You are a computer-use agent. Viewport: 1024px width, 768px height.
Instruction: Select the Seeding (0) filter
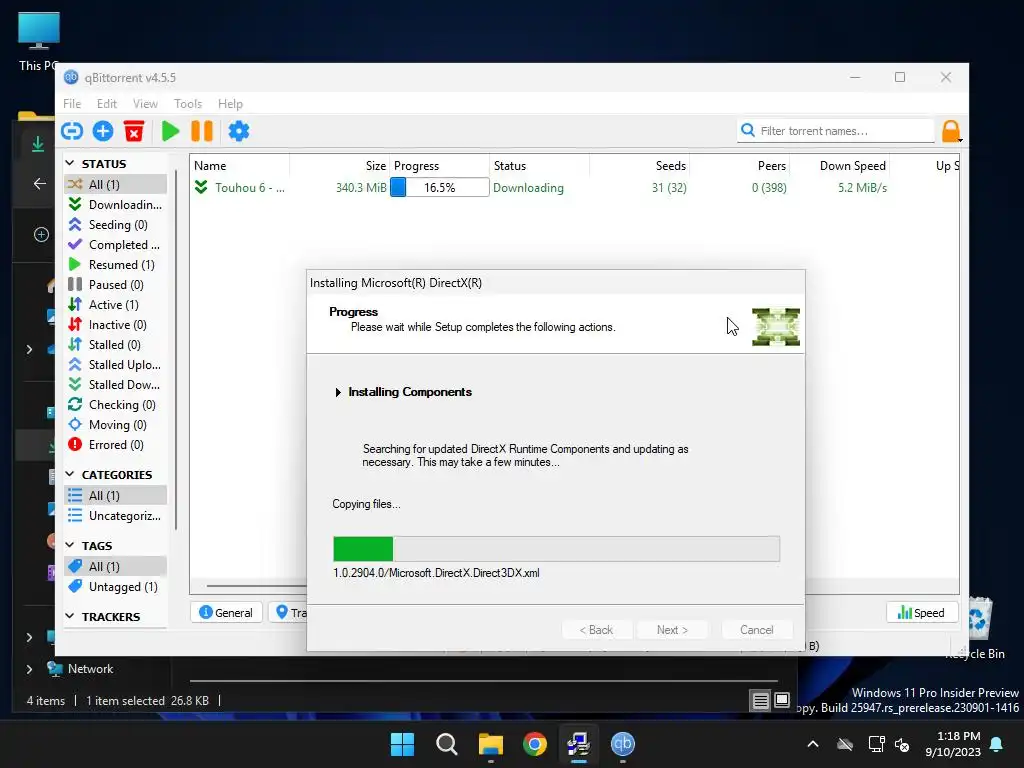[x=116, y=225]
